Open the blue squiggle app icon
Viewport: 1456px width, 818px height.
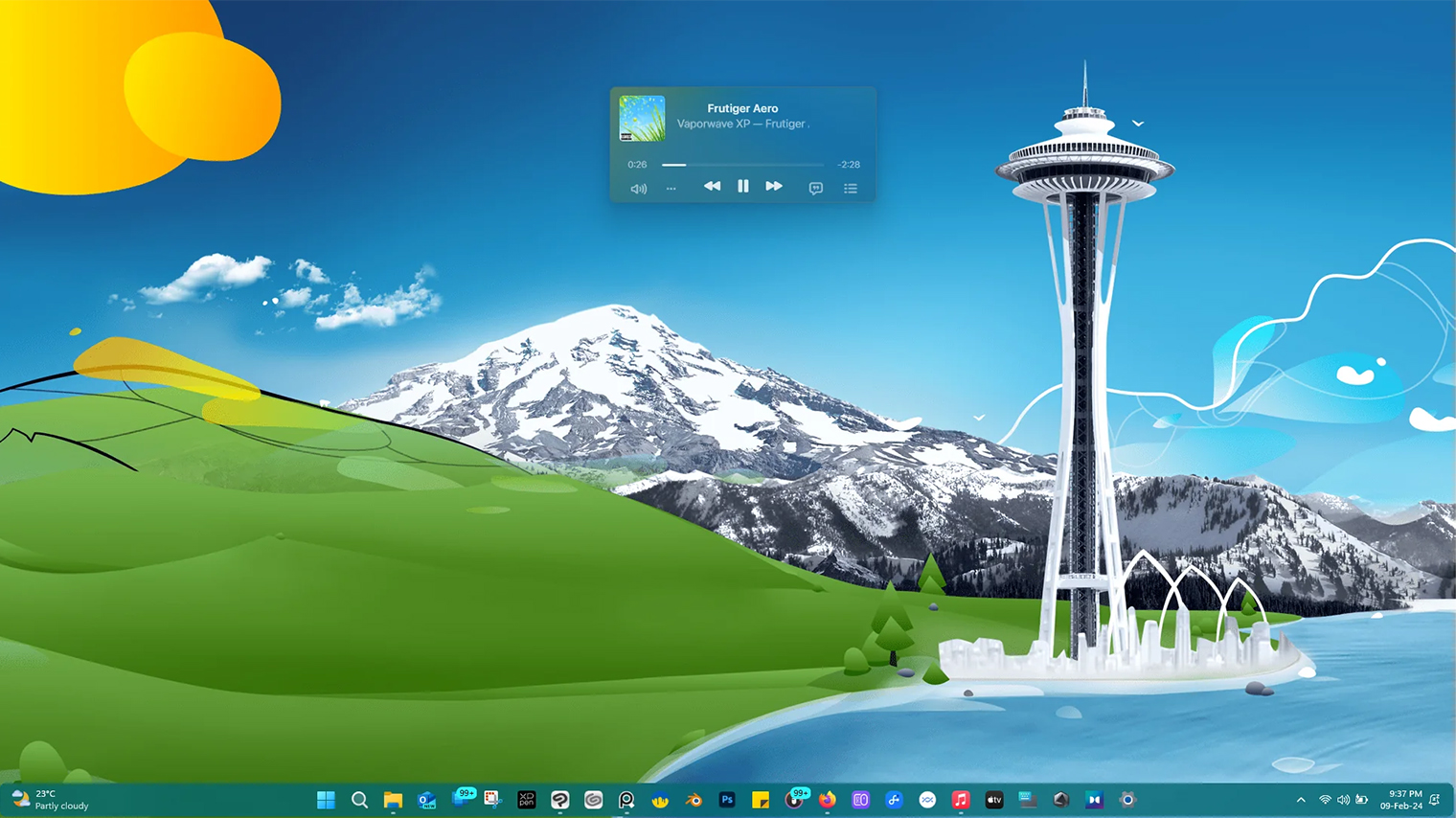tap(894, 800)
